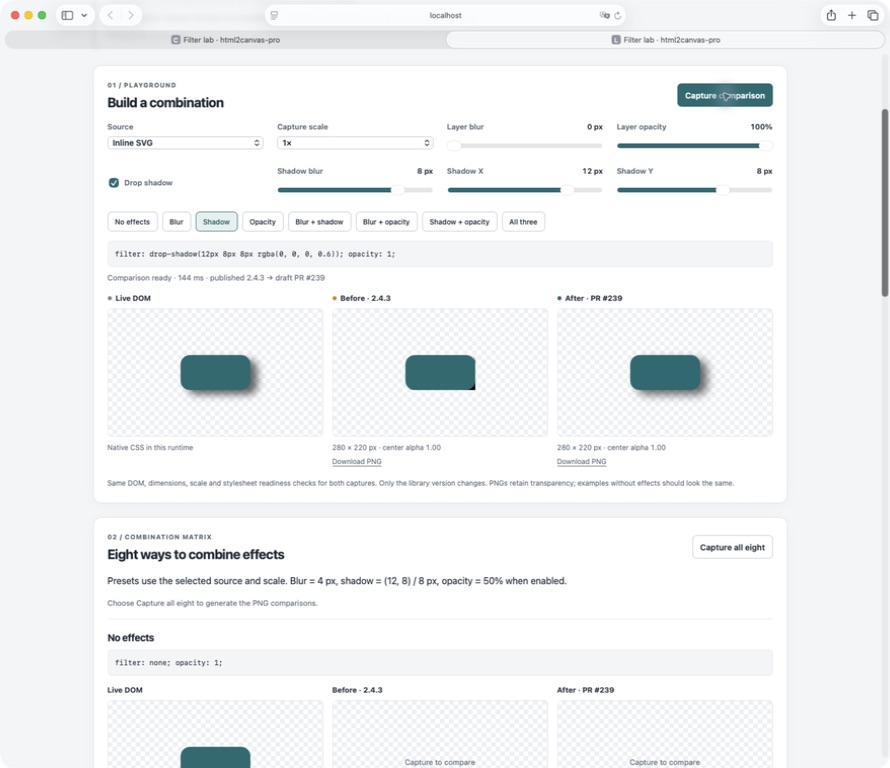The image size is (890, 768).
Task: Select the Blur + shadow preset
Action: [319, 222]
